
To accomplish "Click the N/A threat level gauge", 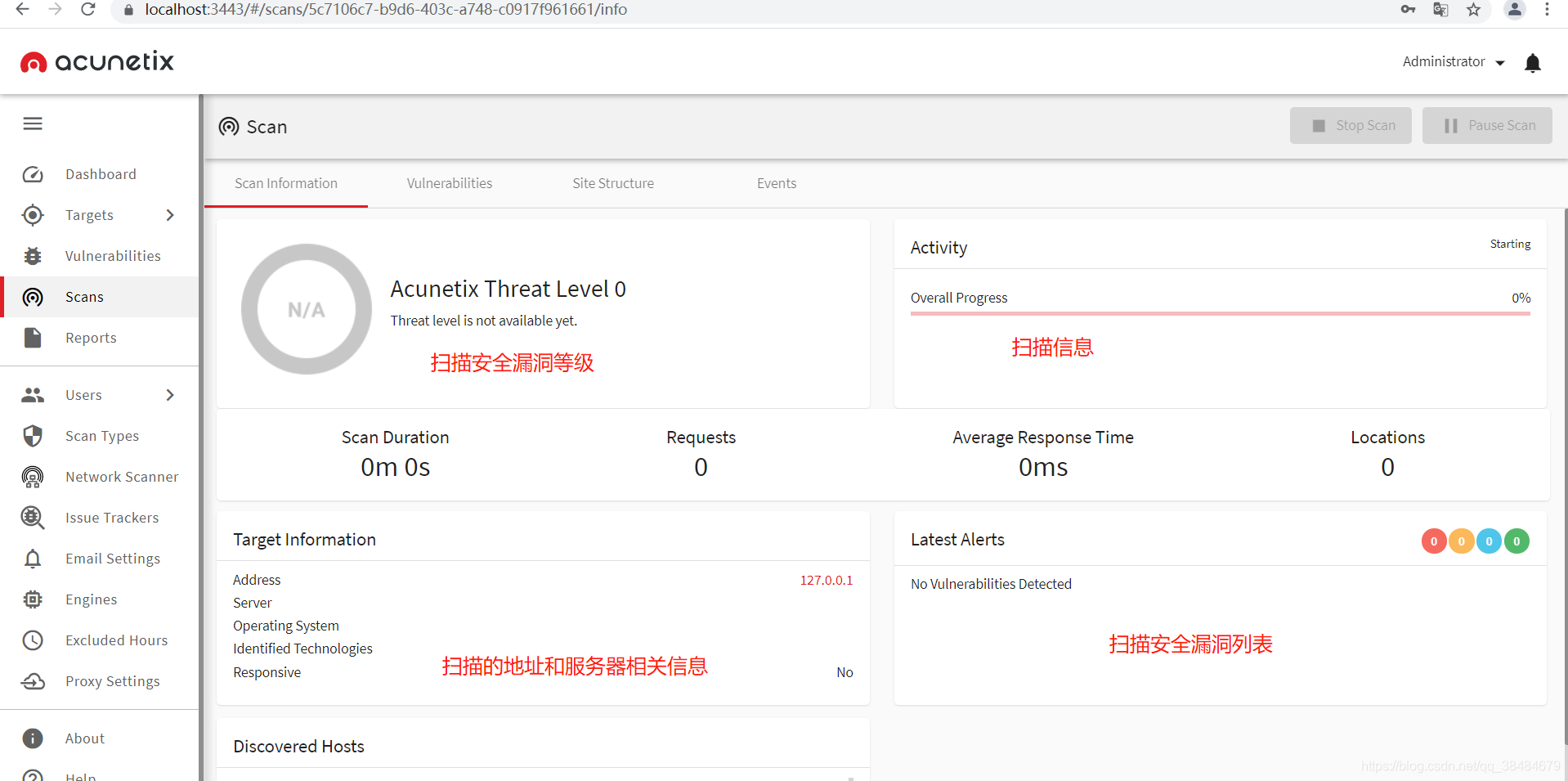I will point(307,309).
